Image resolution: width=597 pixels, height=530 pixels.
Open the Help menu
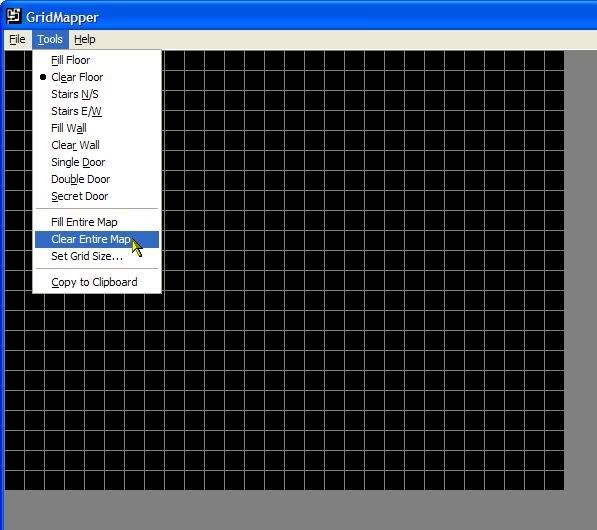pyautogui.click(x=85, y=39)
